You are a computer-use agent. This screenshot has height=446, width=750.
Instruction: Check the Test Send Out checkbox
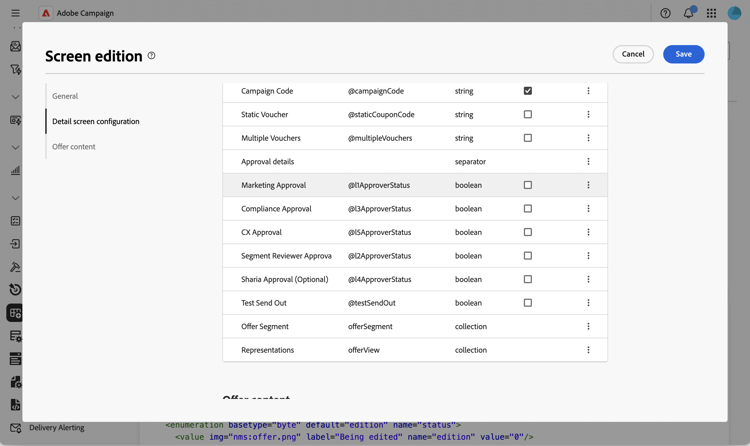click(528, 302)
